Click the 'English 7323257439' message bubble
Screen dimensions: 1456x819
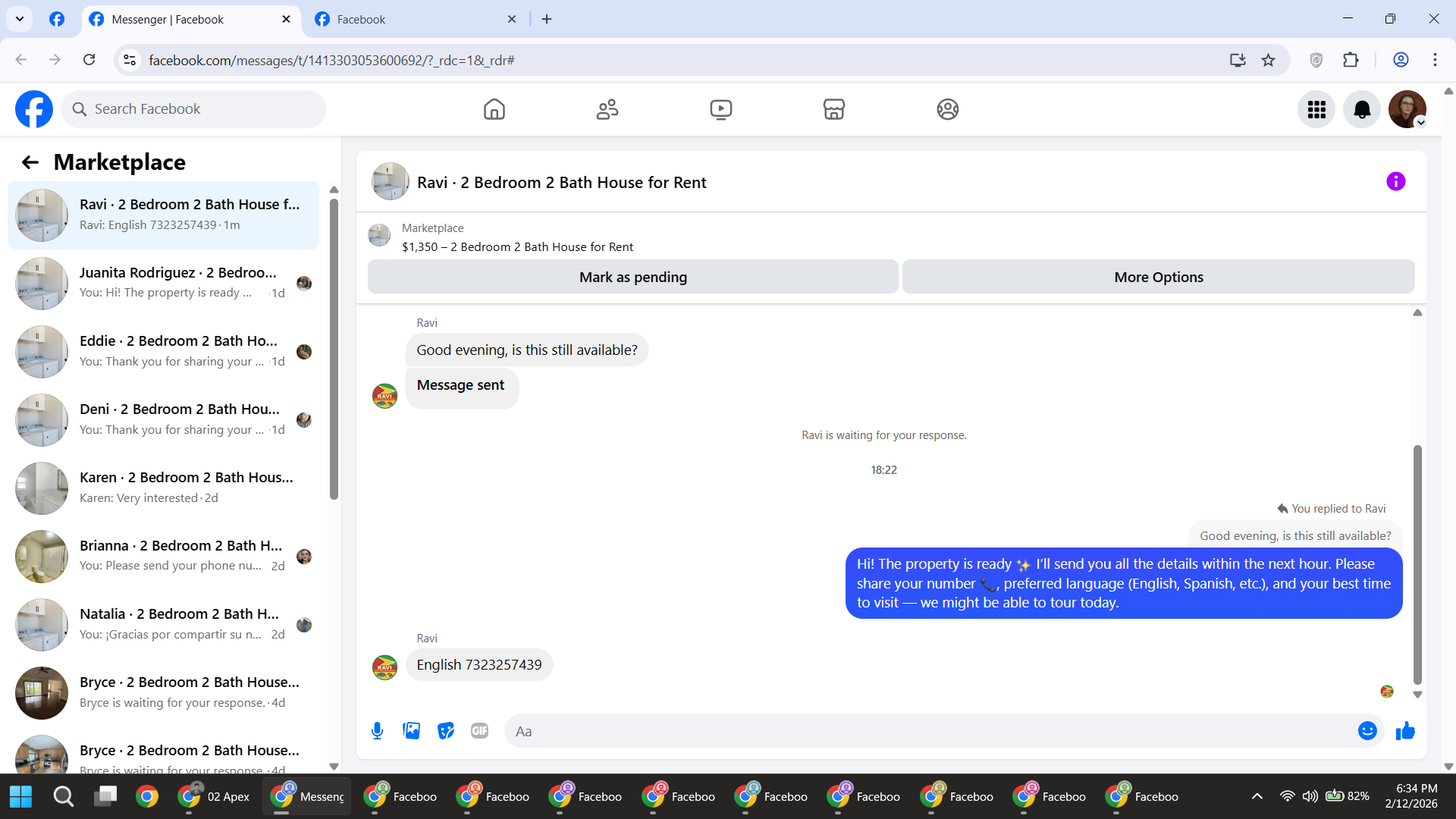(479, 665)
